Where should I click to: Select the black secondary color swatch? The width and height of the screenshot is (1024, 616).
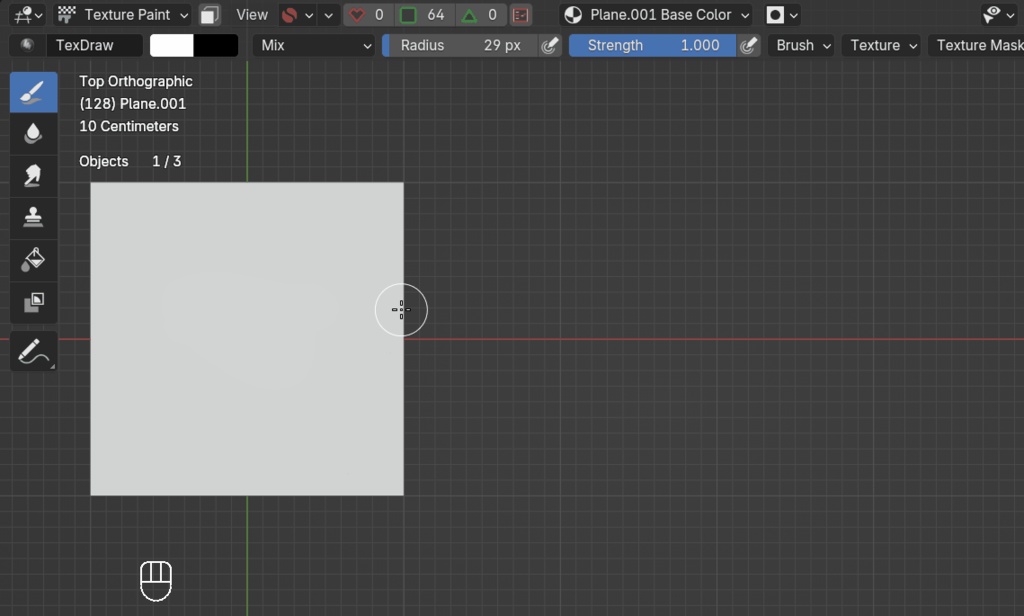click(216, 45)
